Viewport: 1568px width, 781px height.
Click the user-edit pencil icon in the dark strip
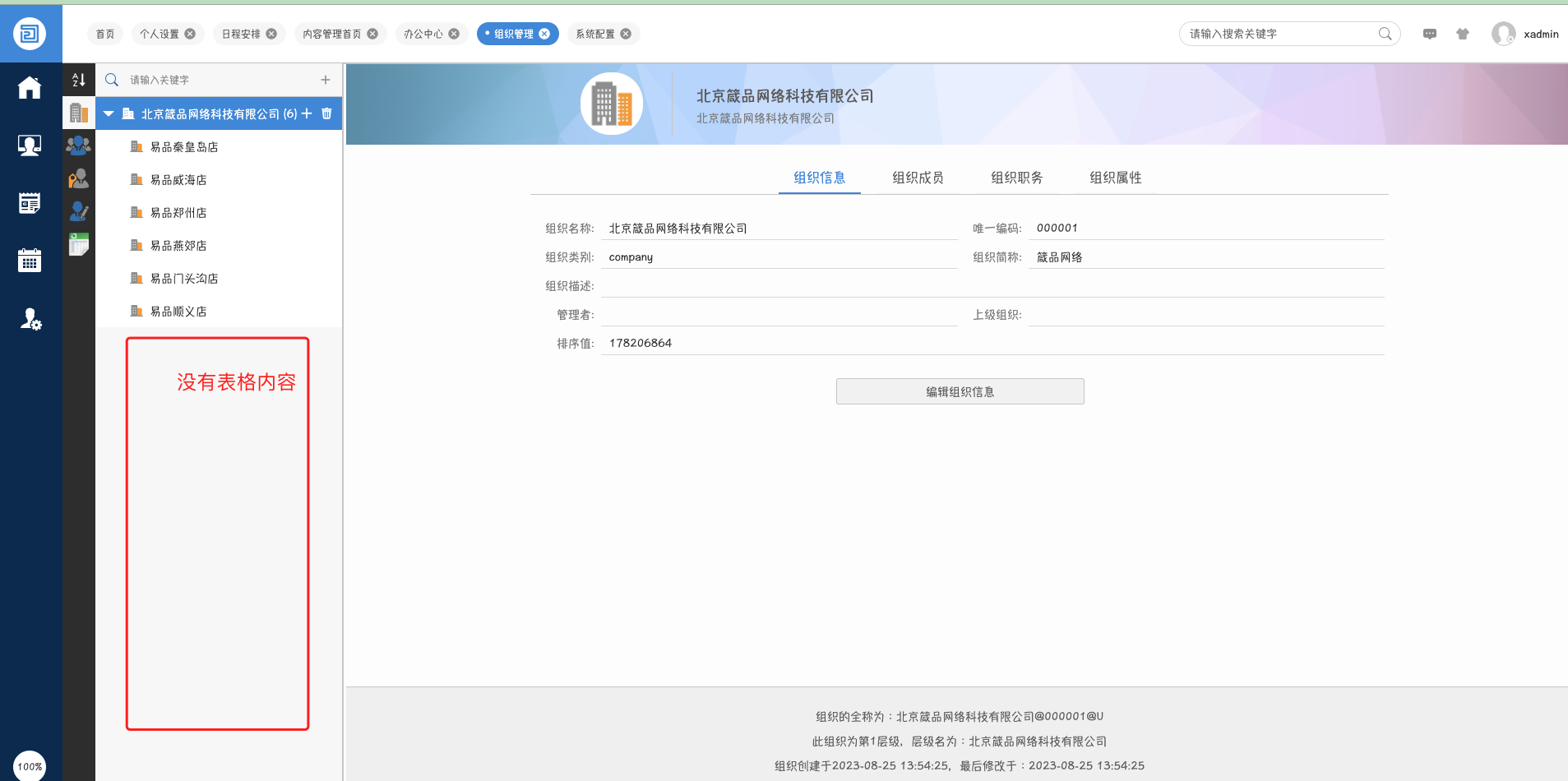79,211
